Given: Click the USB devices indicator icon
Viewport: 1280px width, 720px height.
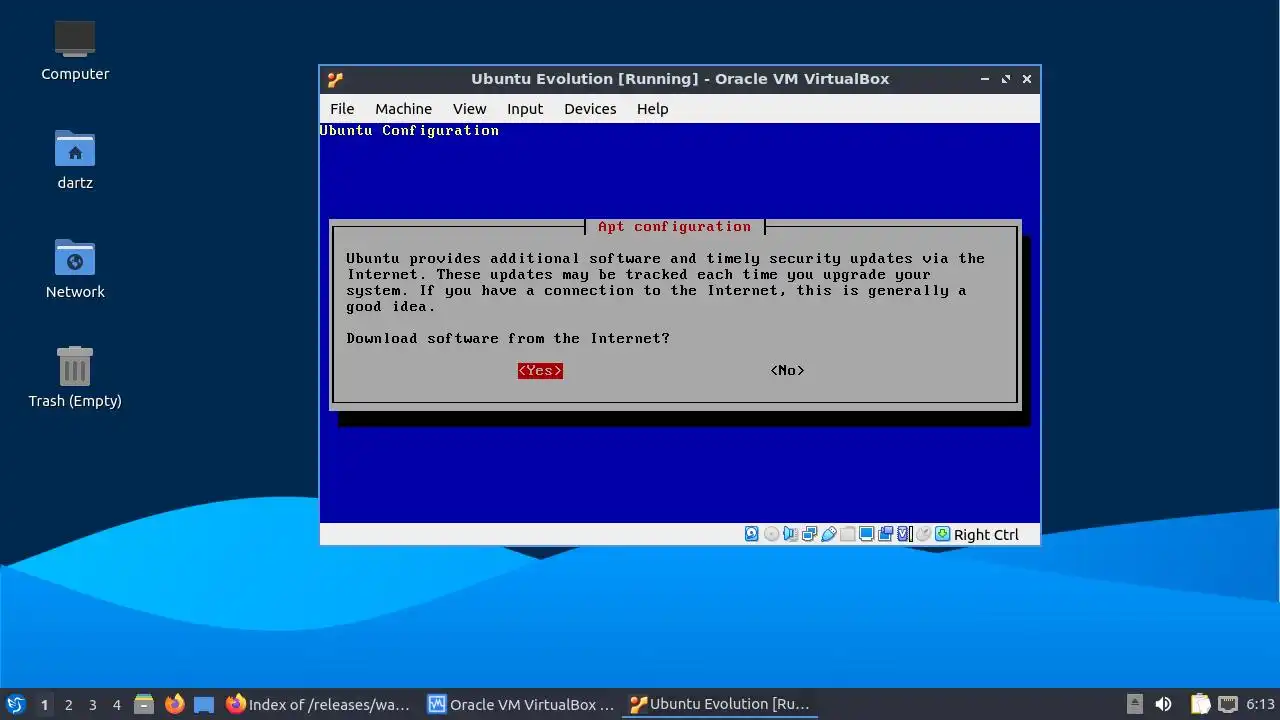Looking at the screenshot, I should pyautogui.click(x=828, y=534).
